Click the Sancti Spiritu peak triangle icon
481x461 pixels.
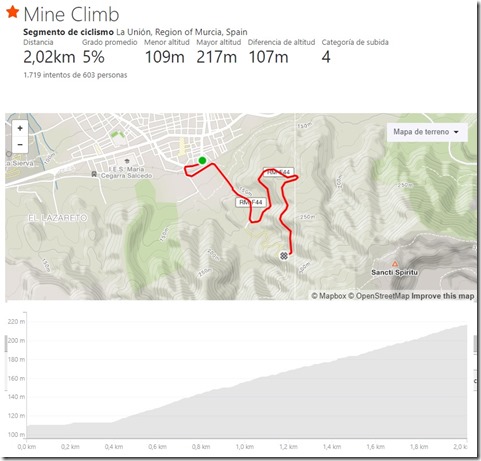(395, 264)
